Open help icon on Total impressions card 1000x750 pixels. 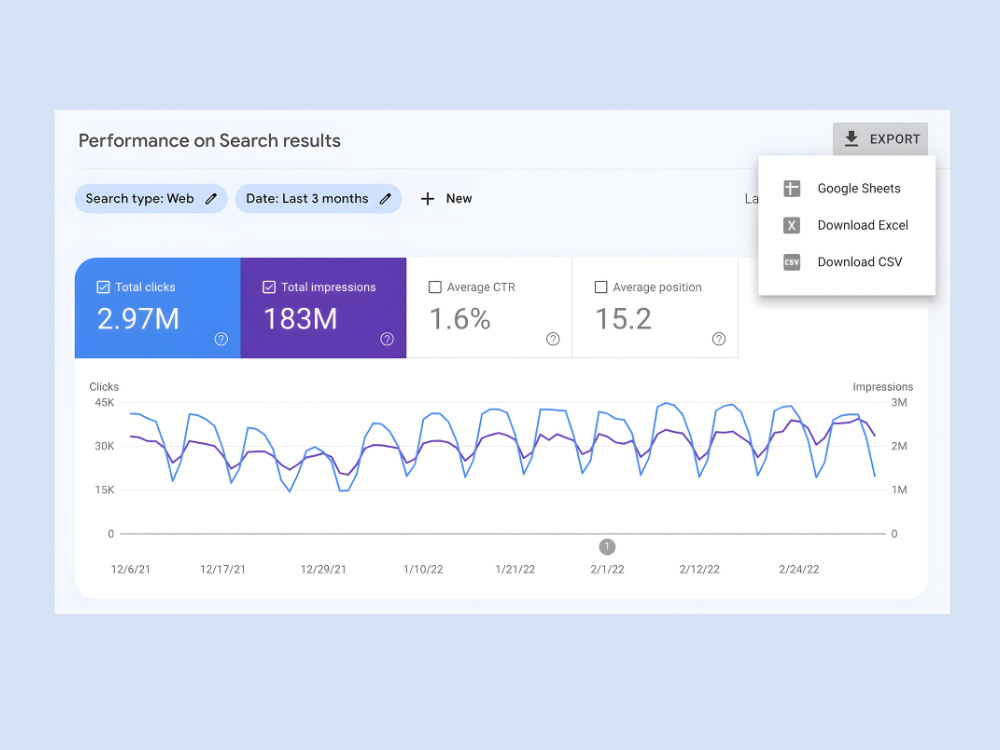(387, 339)
